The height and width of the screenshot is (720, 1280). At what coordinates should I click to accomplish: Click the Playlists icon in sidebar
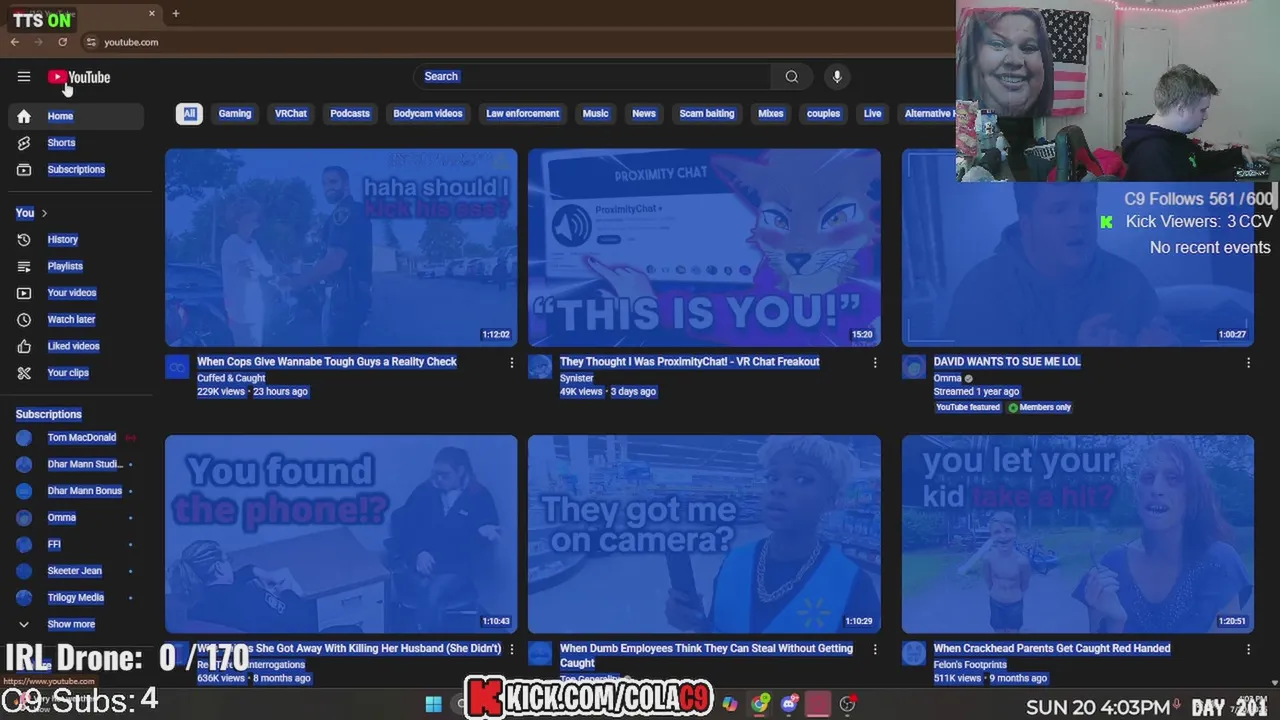(x=24, y=266)
